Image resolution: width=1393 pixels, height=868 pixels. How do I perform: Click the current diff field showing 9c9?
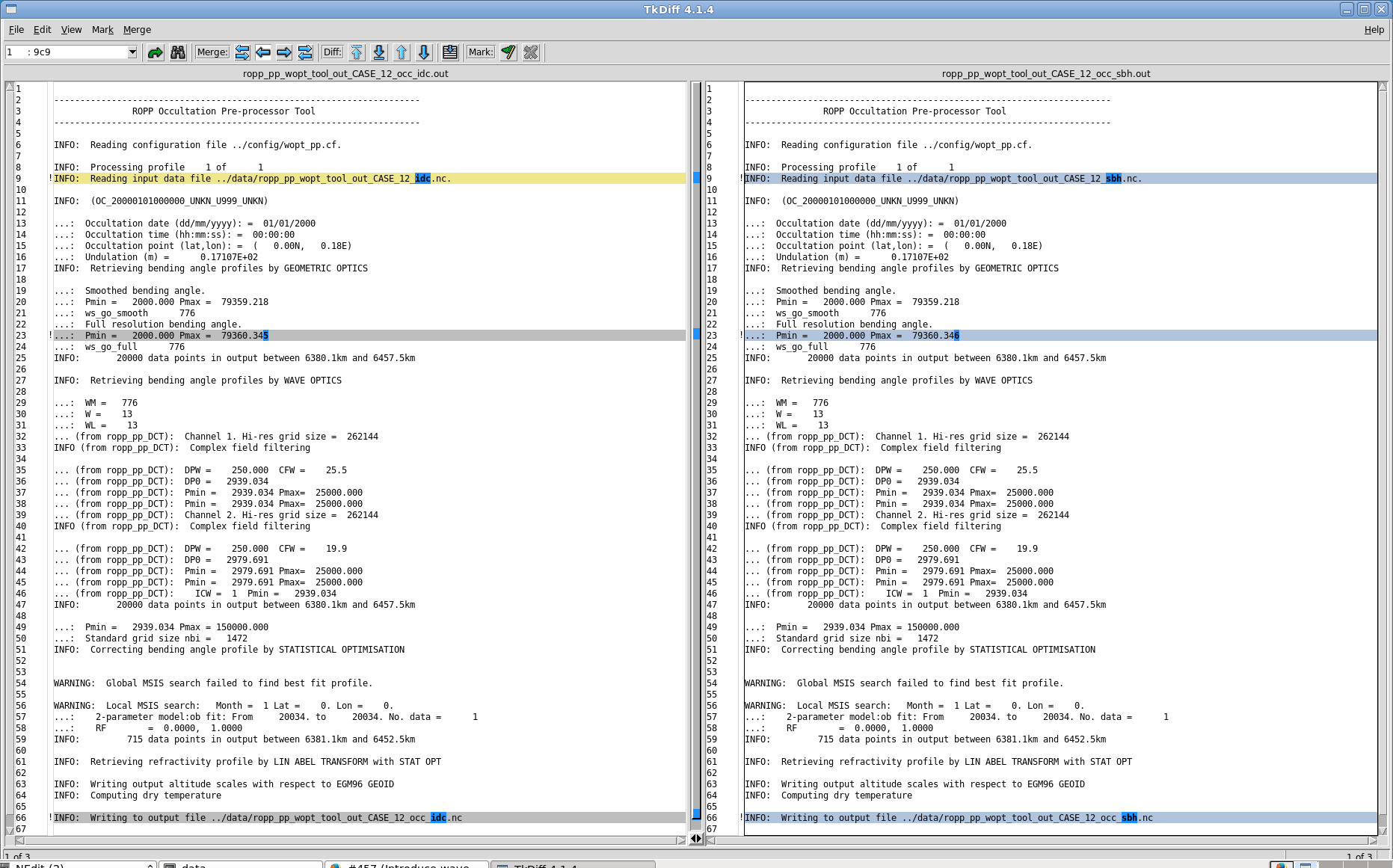click(66, 52)
